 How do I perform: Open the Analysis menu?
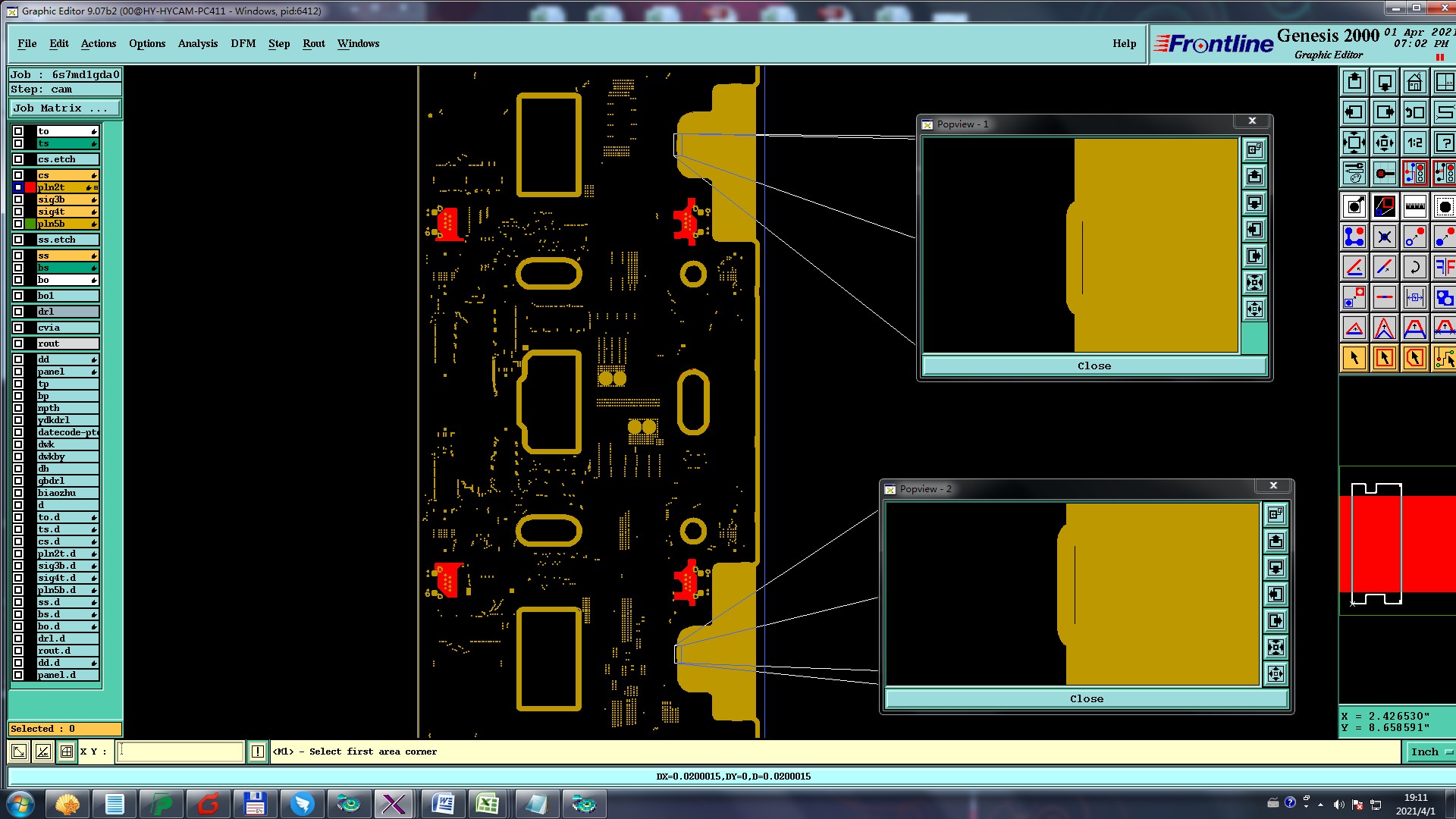point(197,43)
